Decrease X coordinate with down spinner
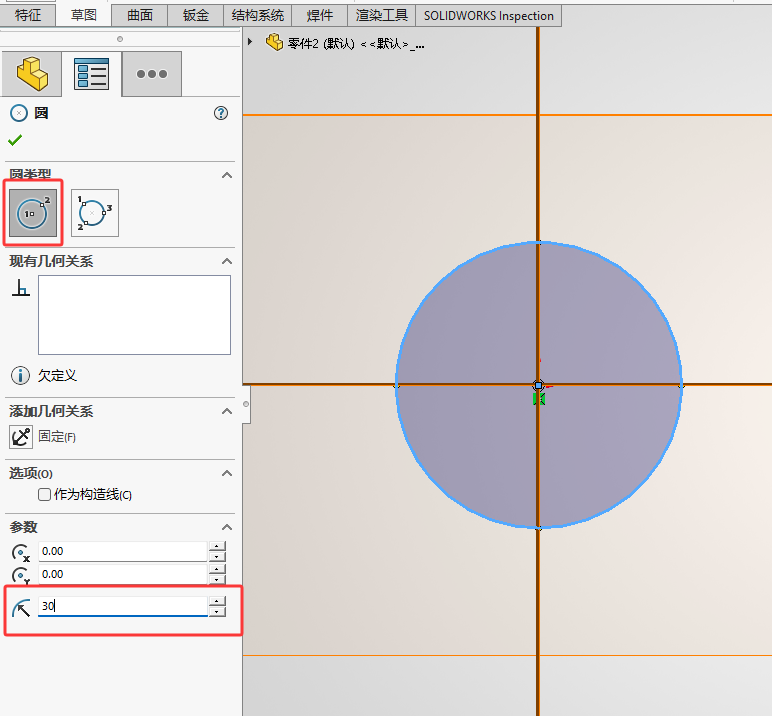 point(217,556)
